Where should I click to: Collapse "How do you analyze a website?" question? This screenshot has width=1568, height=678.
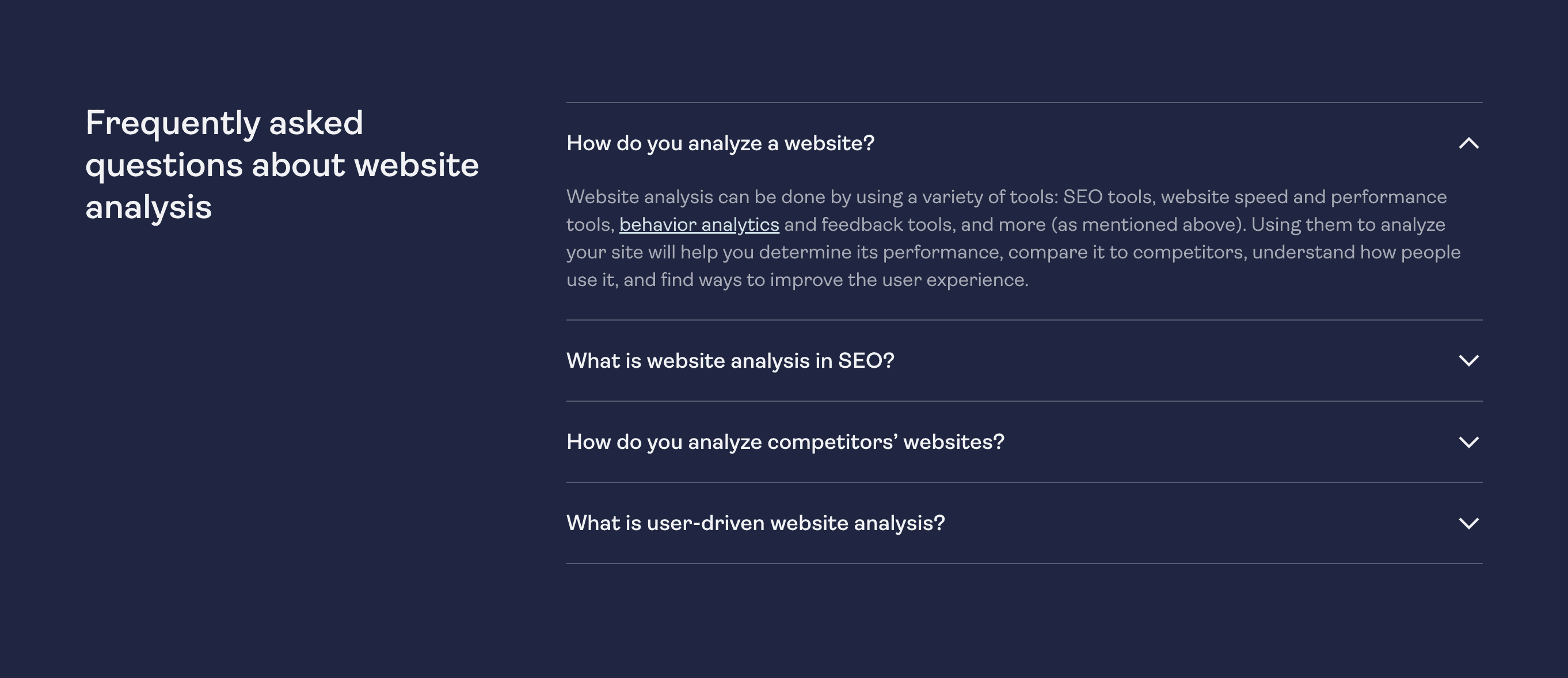[x=1025, y=144]
